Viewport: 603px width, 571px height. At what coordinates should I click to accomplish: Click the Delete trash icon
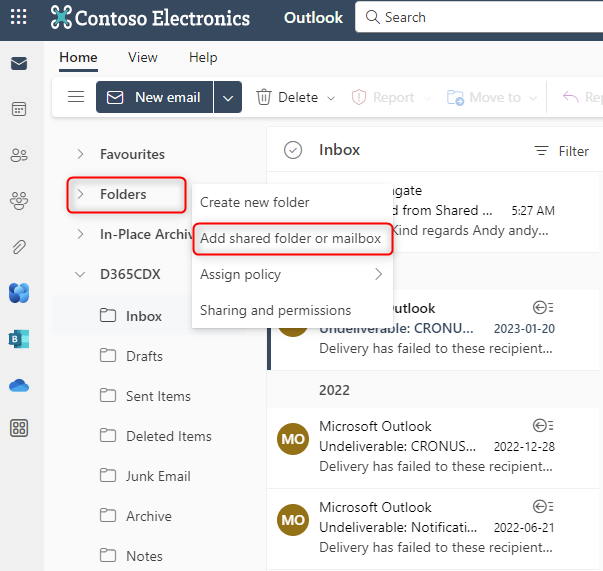point(264,97)
